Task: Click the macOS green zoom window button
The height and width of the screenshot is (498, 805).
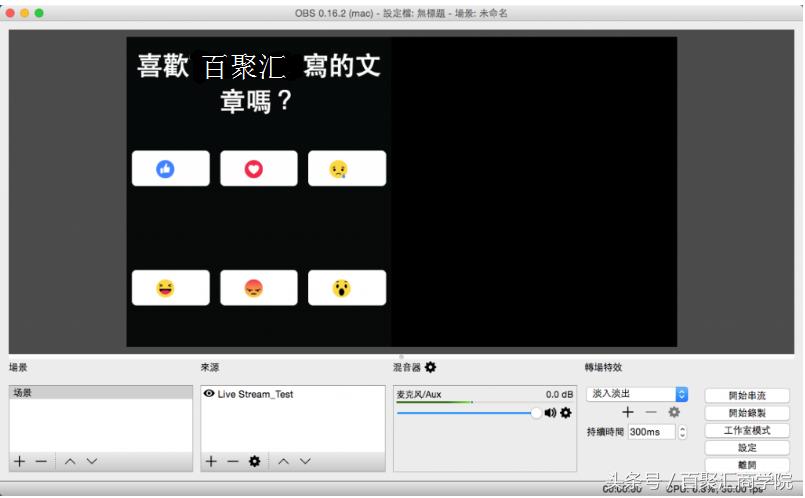Action: [x=39, y=13]
